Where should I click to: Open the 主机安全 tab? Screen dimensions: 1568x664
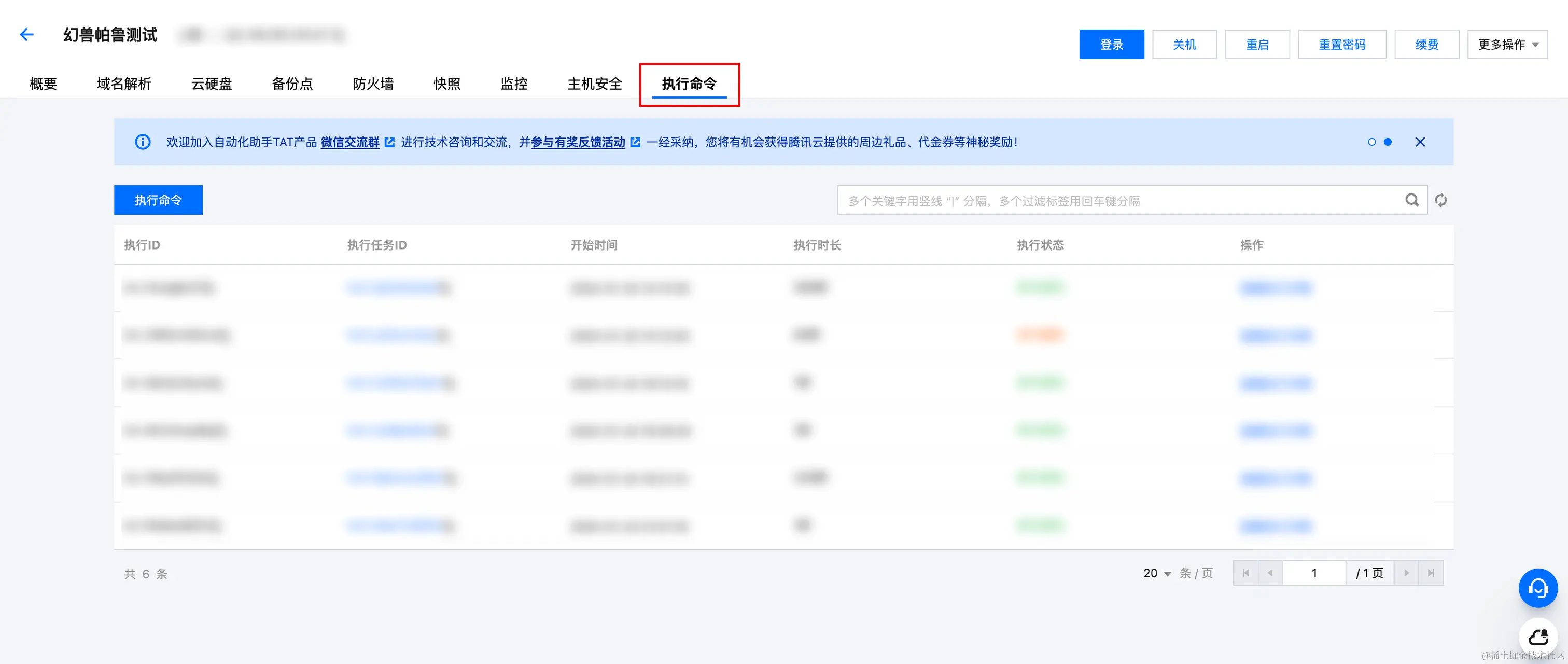coord(595,84)
